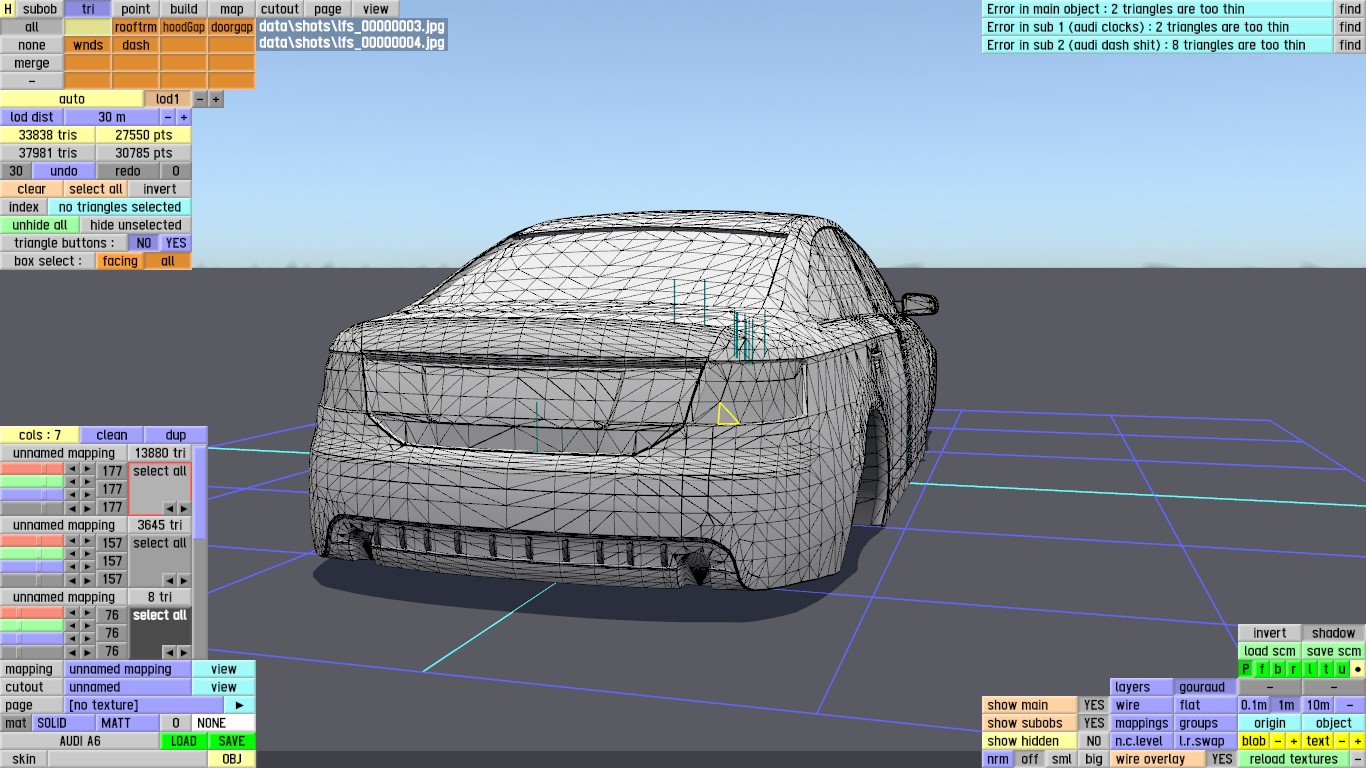The image size is (1366, 768).
Task: Set box select to facing
Action: (120, 261)
